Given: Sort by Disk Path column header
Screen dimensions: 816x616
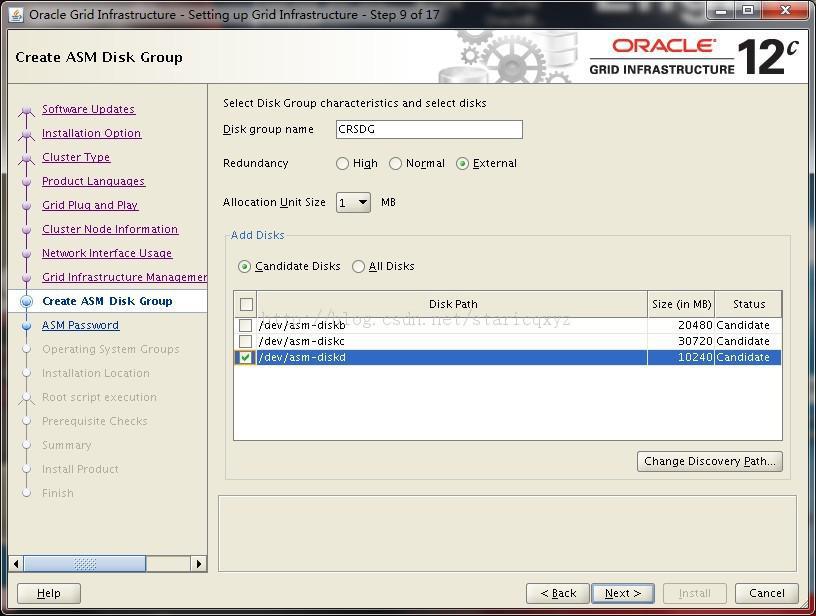Looking at the screenshot, I should [453, 304].
